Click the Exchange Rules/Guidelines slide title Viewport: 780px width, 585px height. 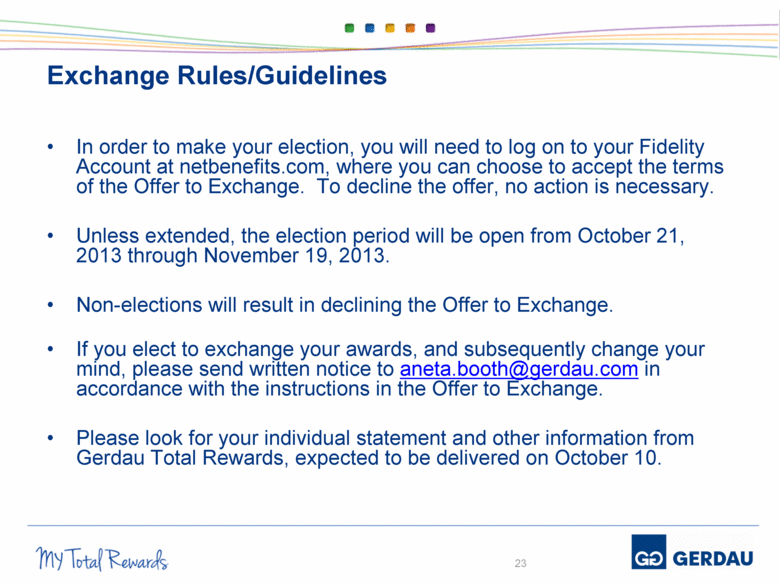217,76
